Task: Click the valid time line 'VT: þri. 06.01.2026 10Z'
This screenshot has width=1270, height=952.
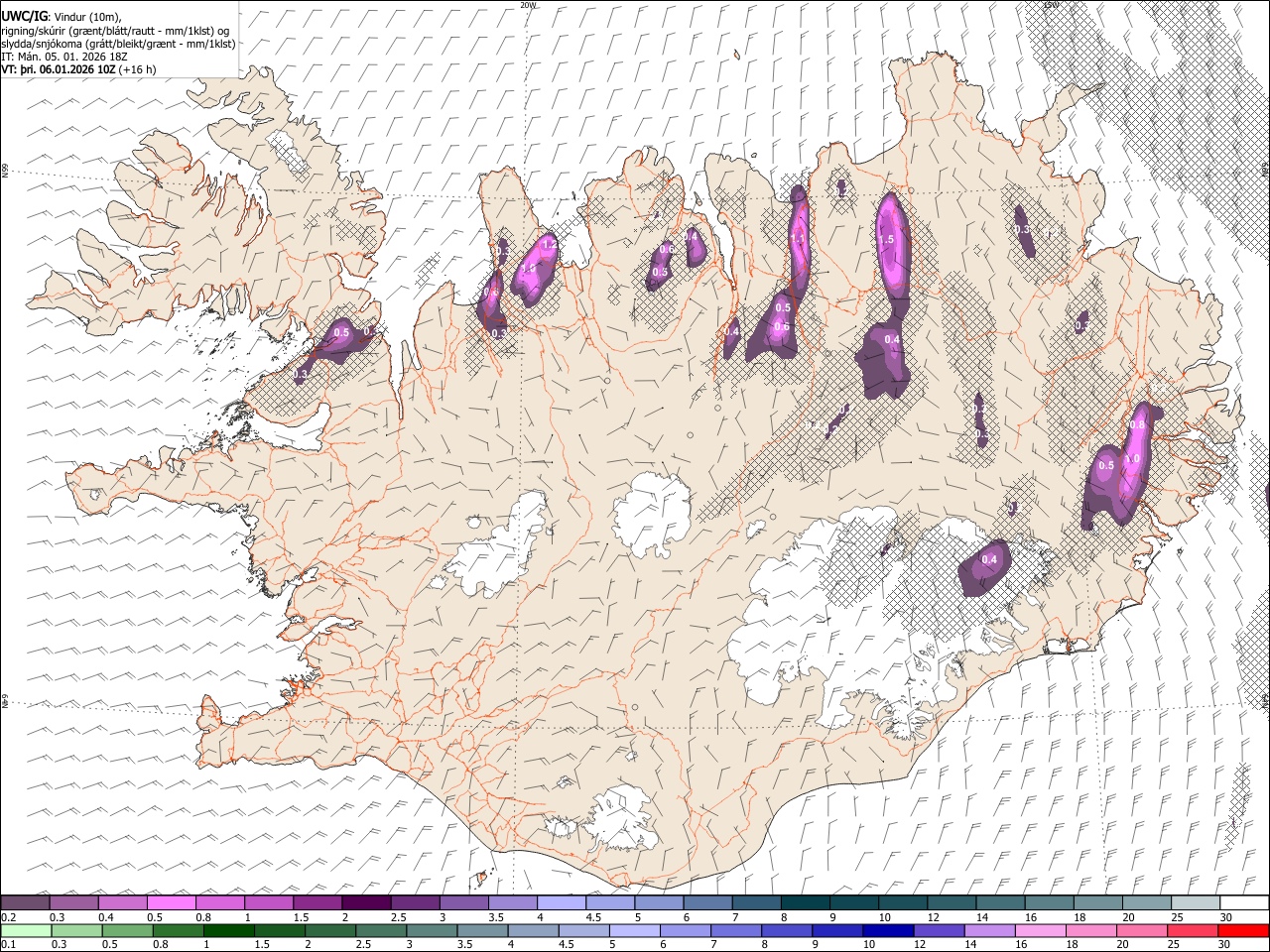Action: pyautogui.click(x=60, y=69)
